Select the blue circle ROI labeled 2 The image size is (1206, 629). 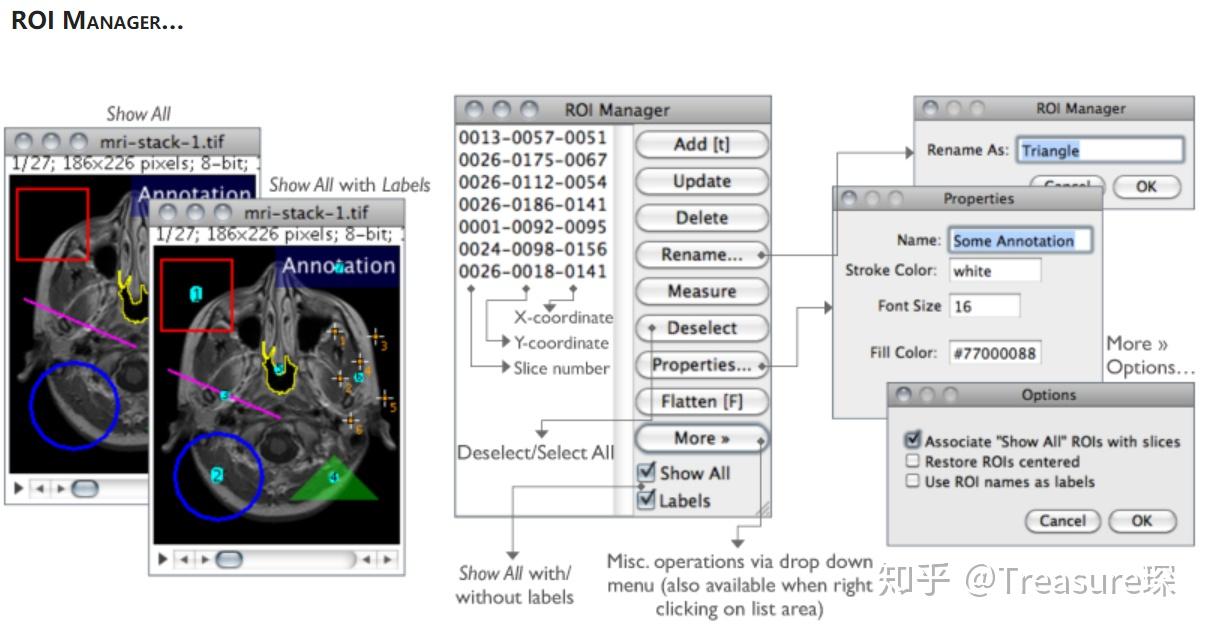tap(218, 477)
